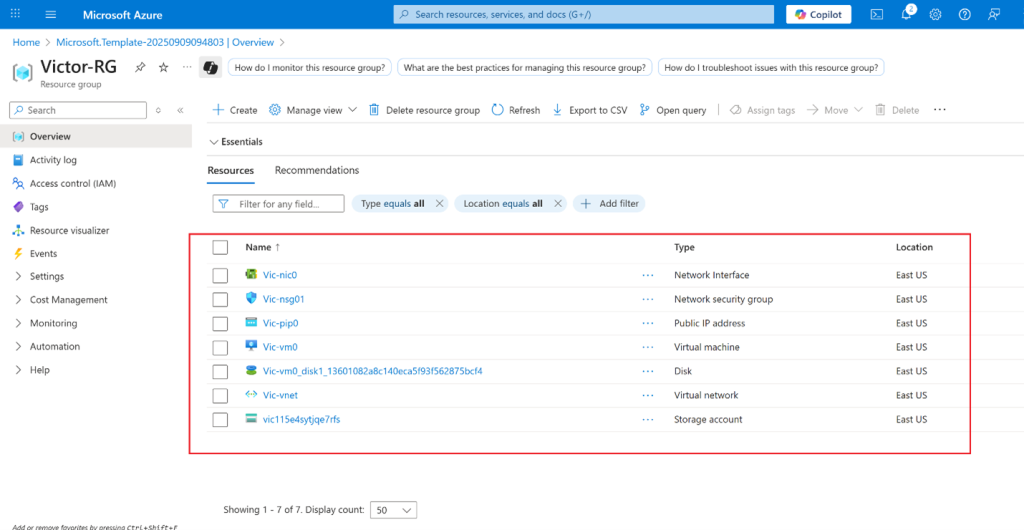Open sidebar expand/collapse options icon
Screen dimensions: 1024x530
[158, 110]
